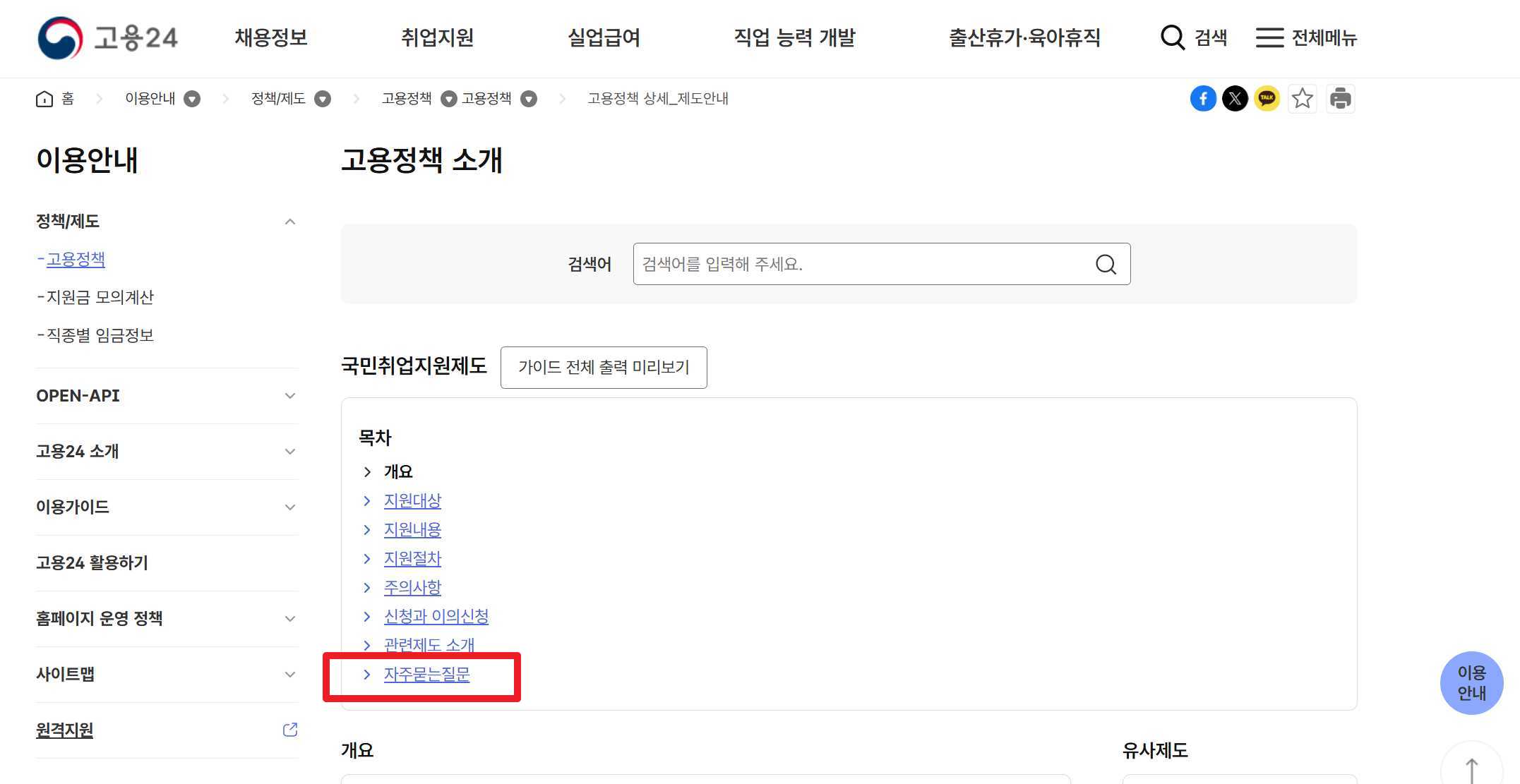Open the 전체메뉴 hamburger menu
1520x784 pixels.
coord(1306,38)
